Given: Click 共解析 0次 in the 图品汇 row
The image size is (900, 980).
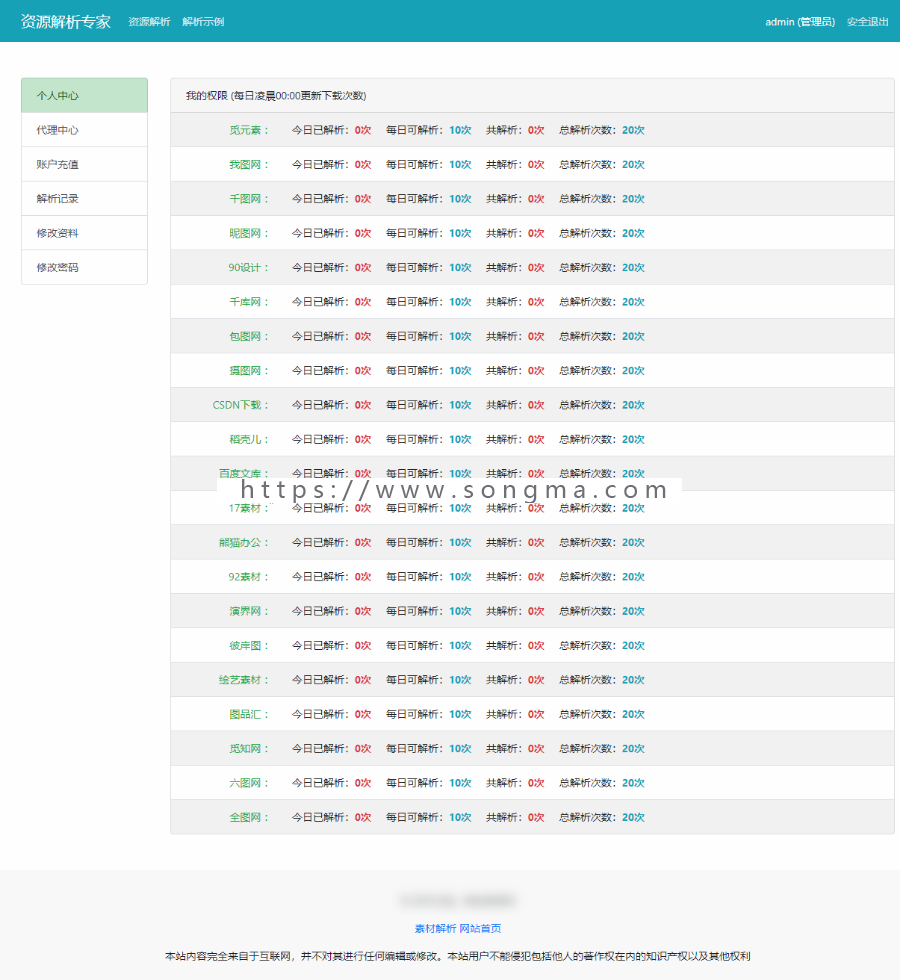Looking at the screenshot, I should point(515,714).
